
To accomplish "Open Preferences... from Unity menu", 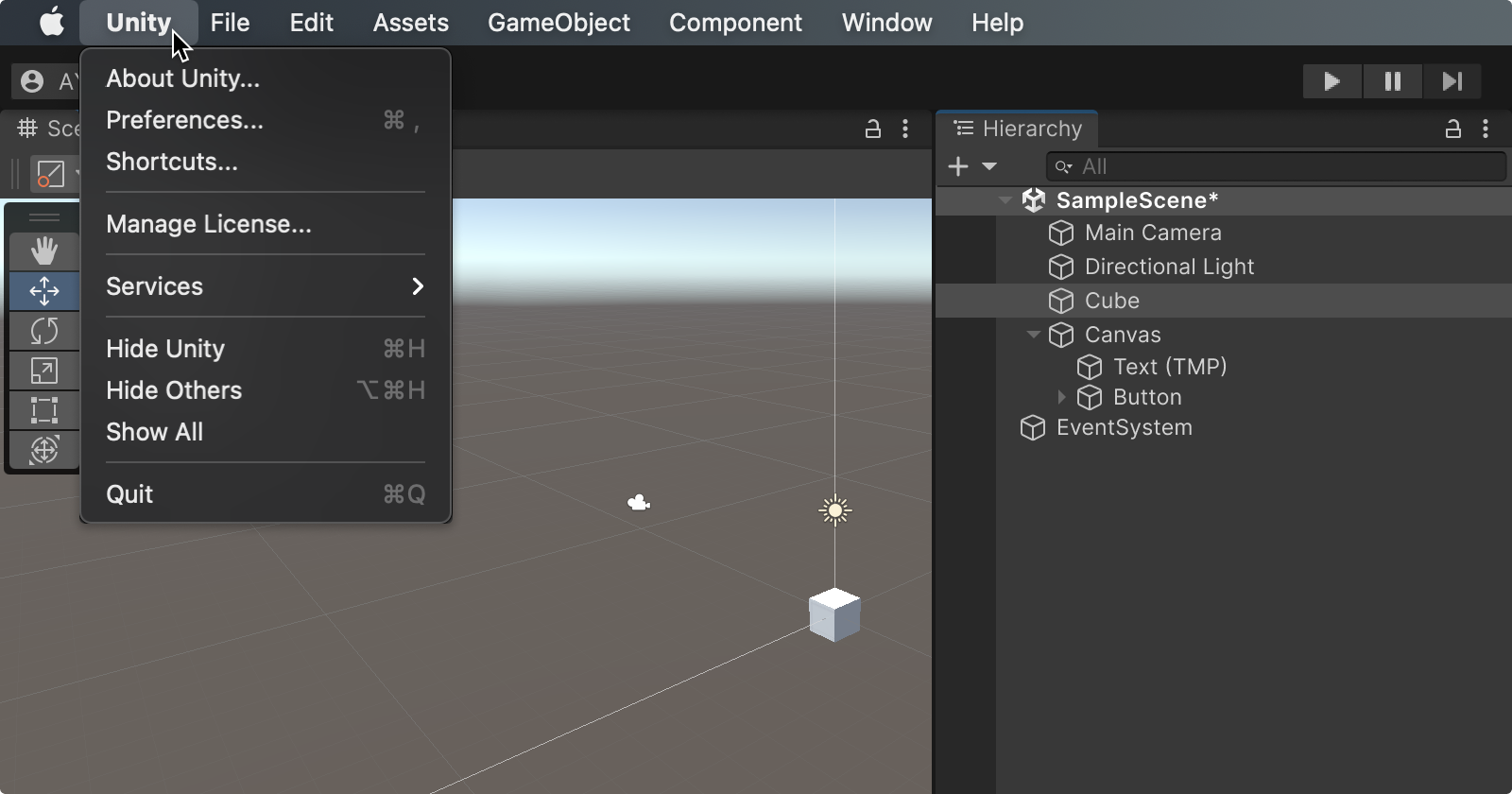I will point(266,120).
